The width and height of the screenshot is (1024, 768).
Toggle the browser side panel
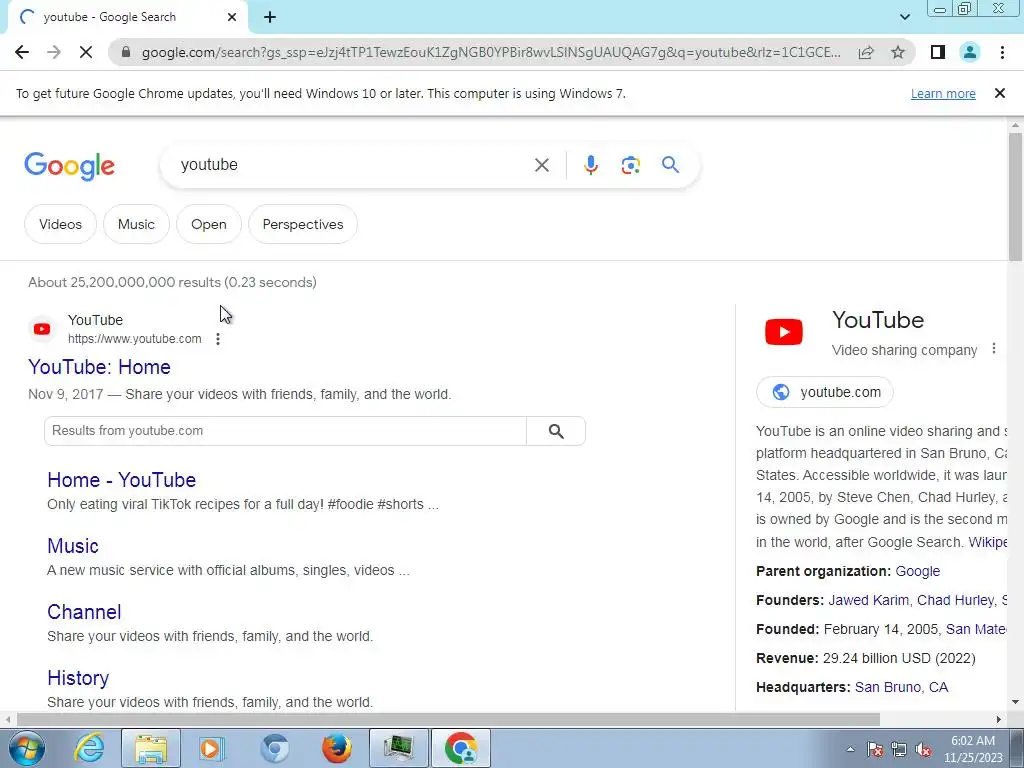pos(938,52)
